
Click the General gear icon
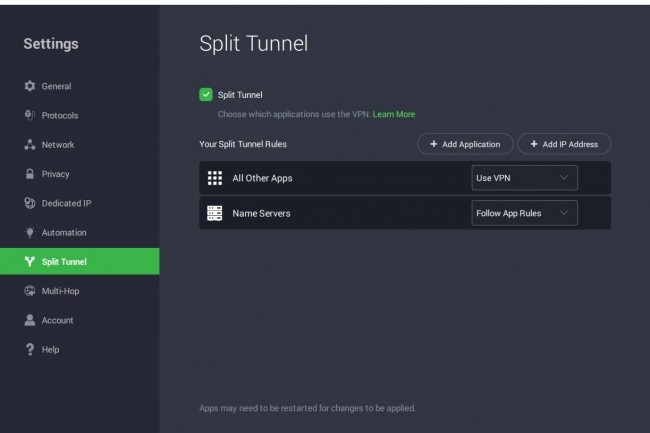(30, 86)
